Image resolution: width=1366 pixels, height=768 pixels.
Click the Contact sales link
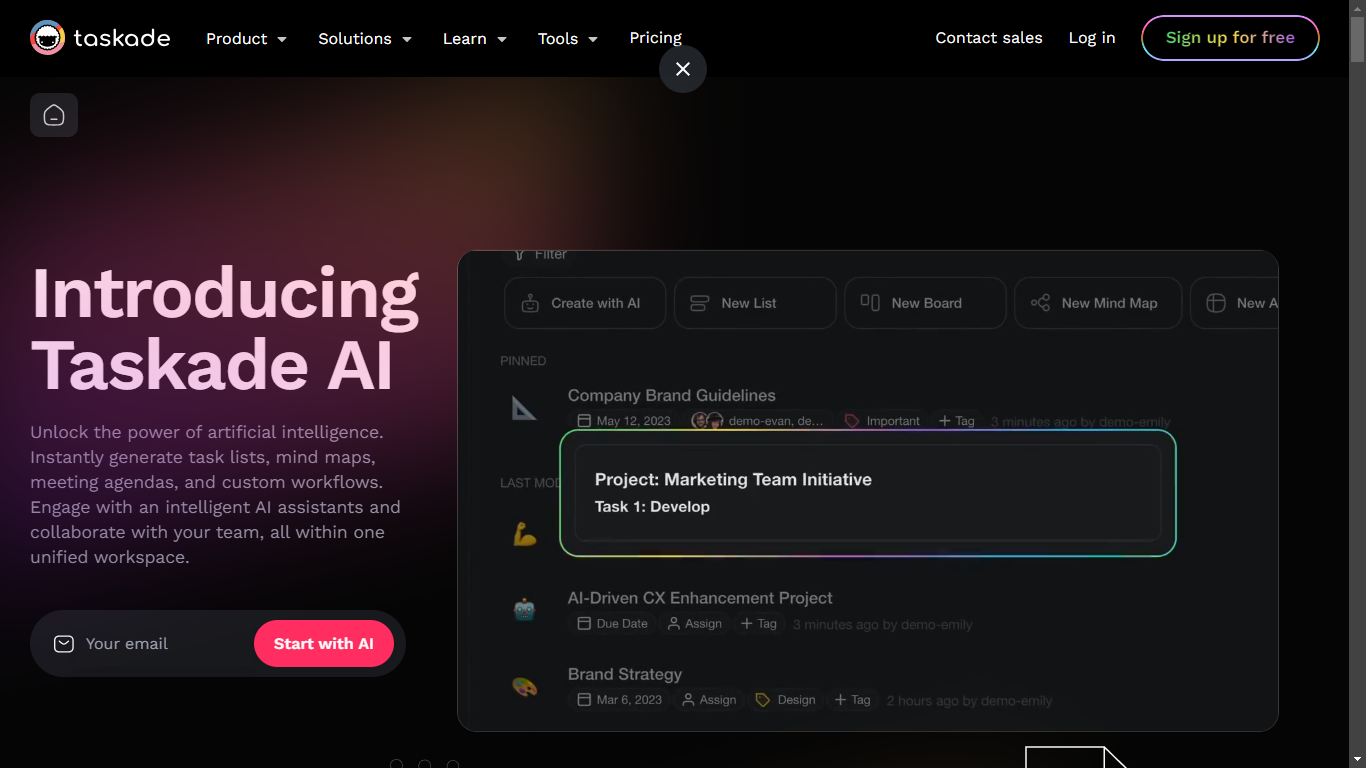[989, 38]
